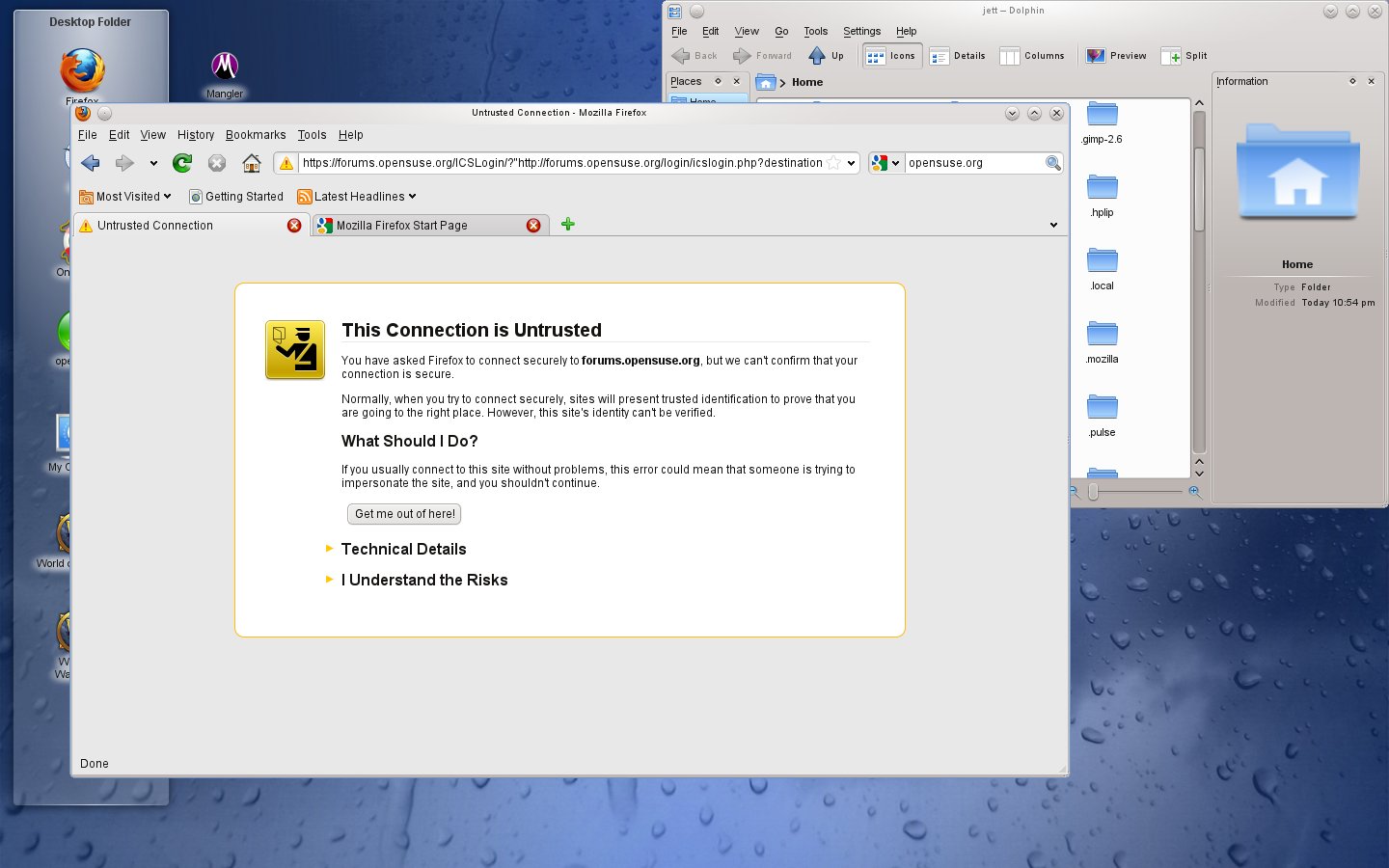The width and height of the screenshot is (1389, 868).
Task: Open Firefox Edit menu
Action: (x=120, y=135)
